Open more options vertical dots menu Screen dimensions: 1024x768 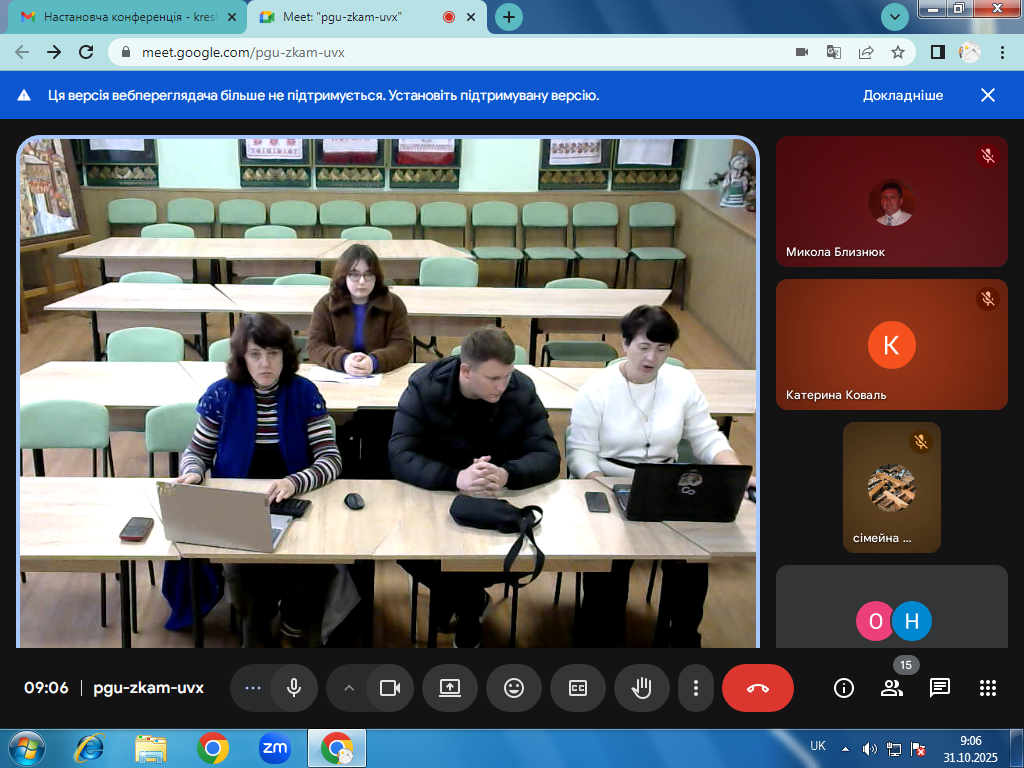pyautogui.click(x=695, y=688)
